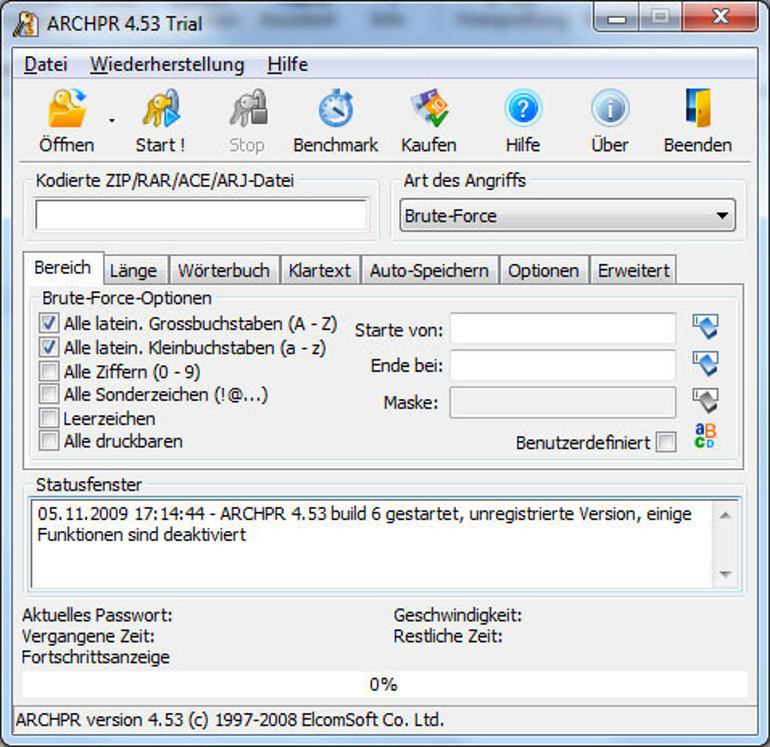Enable Alle Ziffern (0 - 9) checkbox
The height and width of the screenshot is (747, 770).
49,371
